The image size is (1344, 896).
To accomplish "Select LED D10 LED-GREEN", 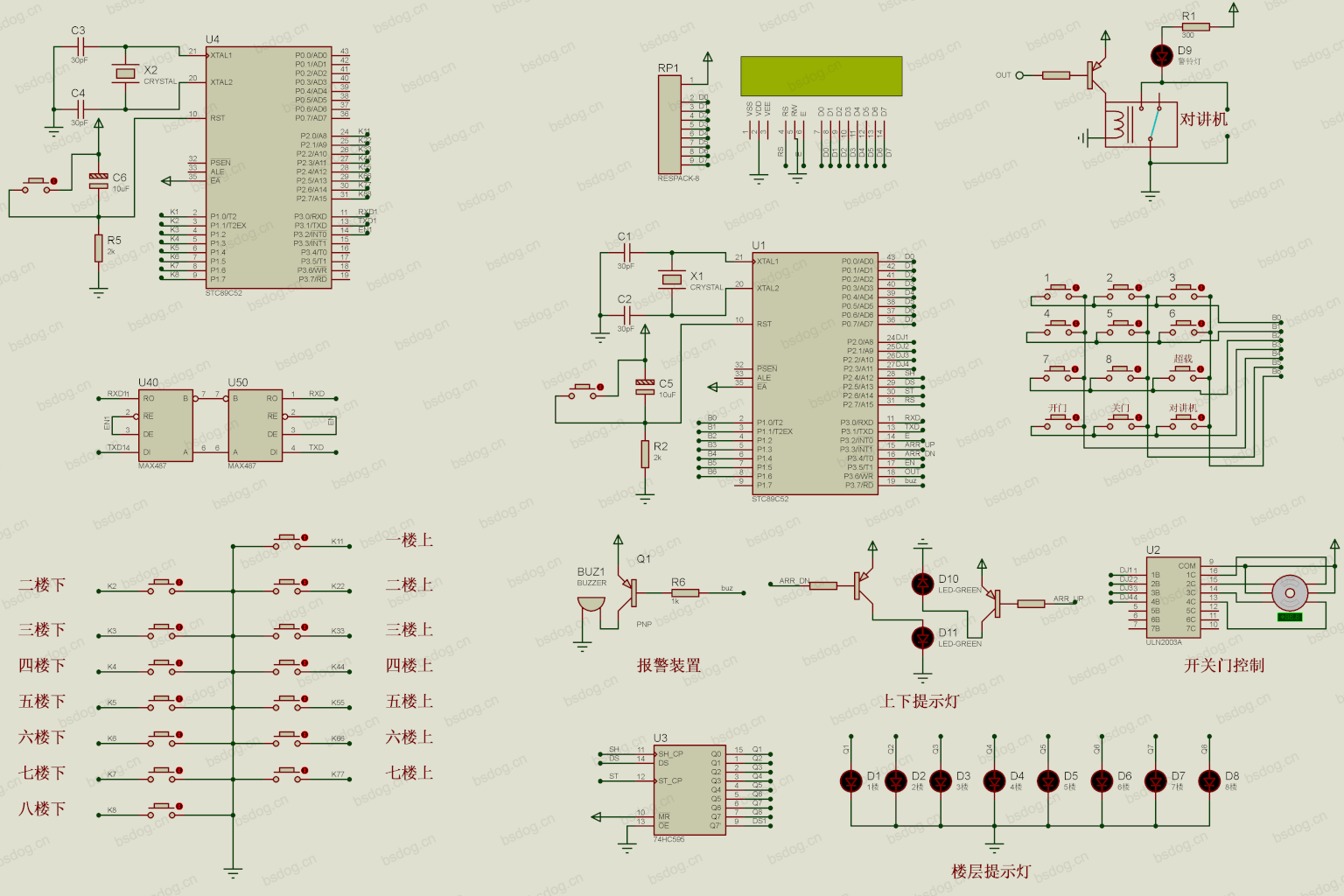I will pyautogui.click(x=922, y=584).
